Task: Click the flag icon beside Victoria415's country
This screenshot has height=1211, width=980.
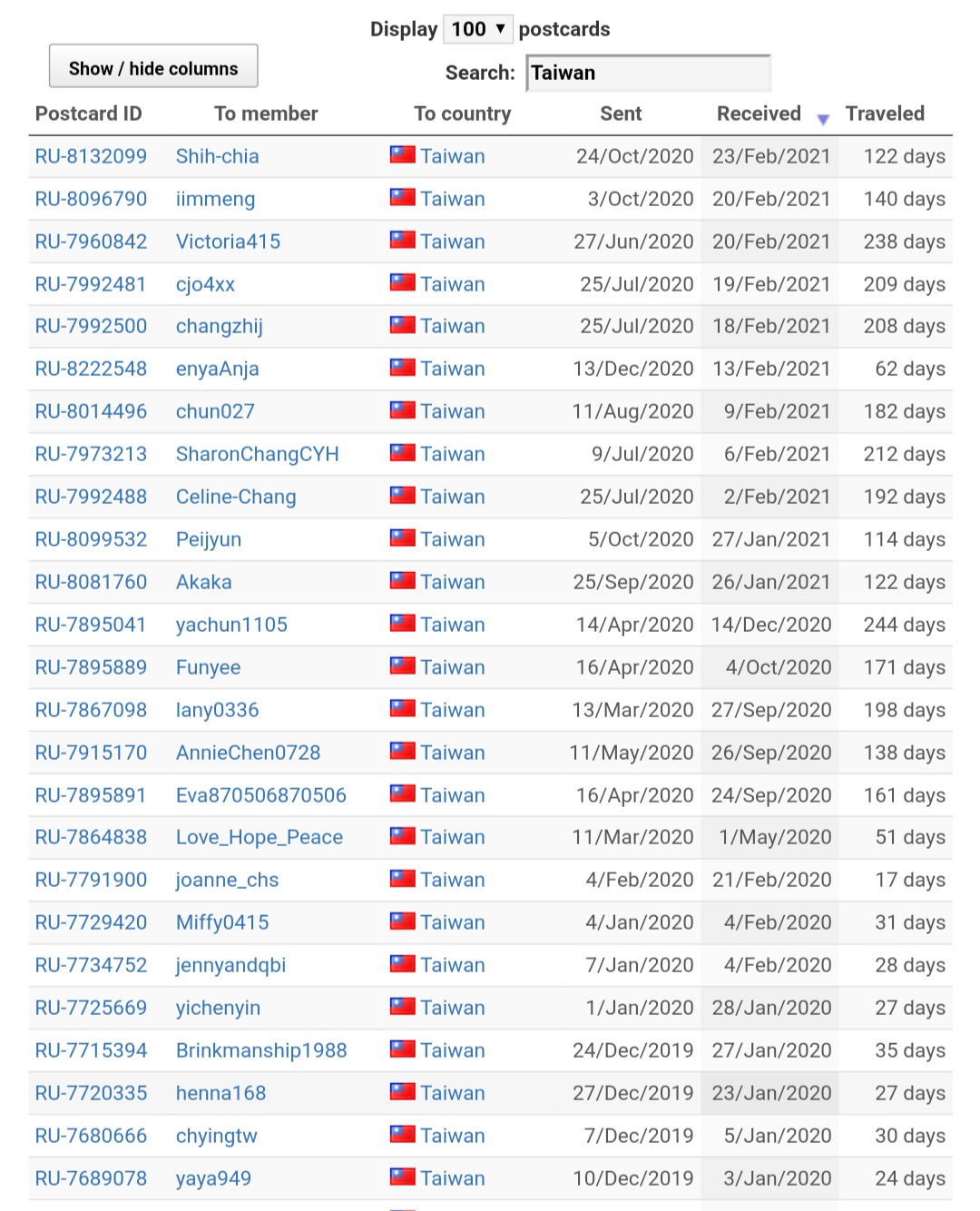Action: (x=403, y=240)
